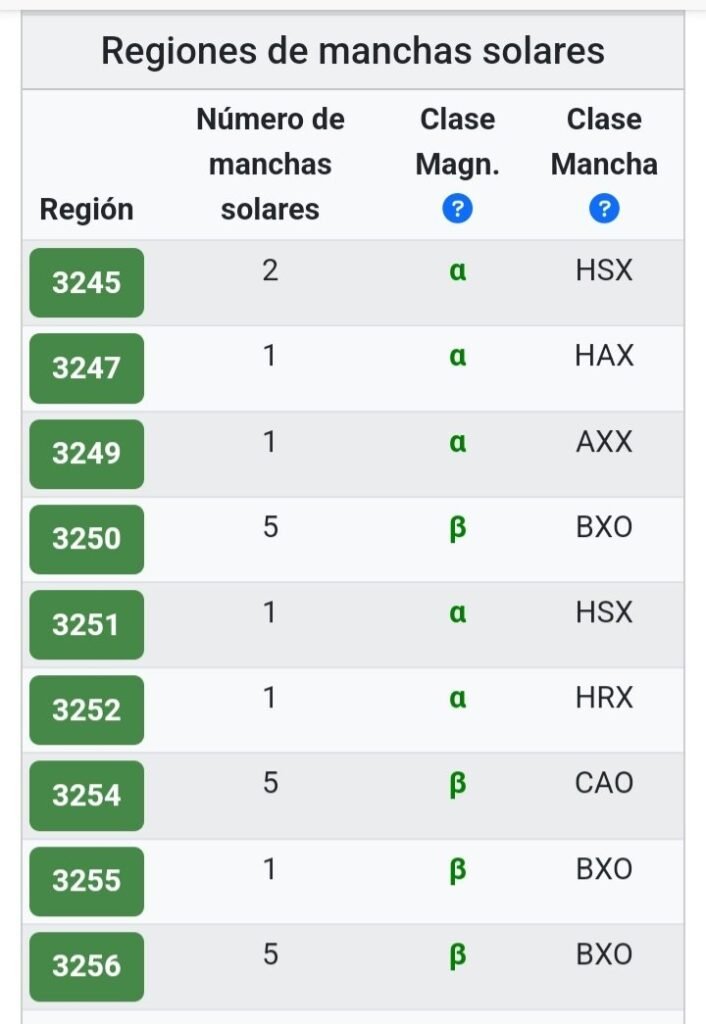Click the HRX spot class for 3252
The image size is (706, 1024).
pos(604,698)
